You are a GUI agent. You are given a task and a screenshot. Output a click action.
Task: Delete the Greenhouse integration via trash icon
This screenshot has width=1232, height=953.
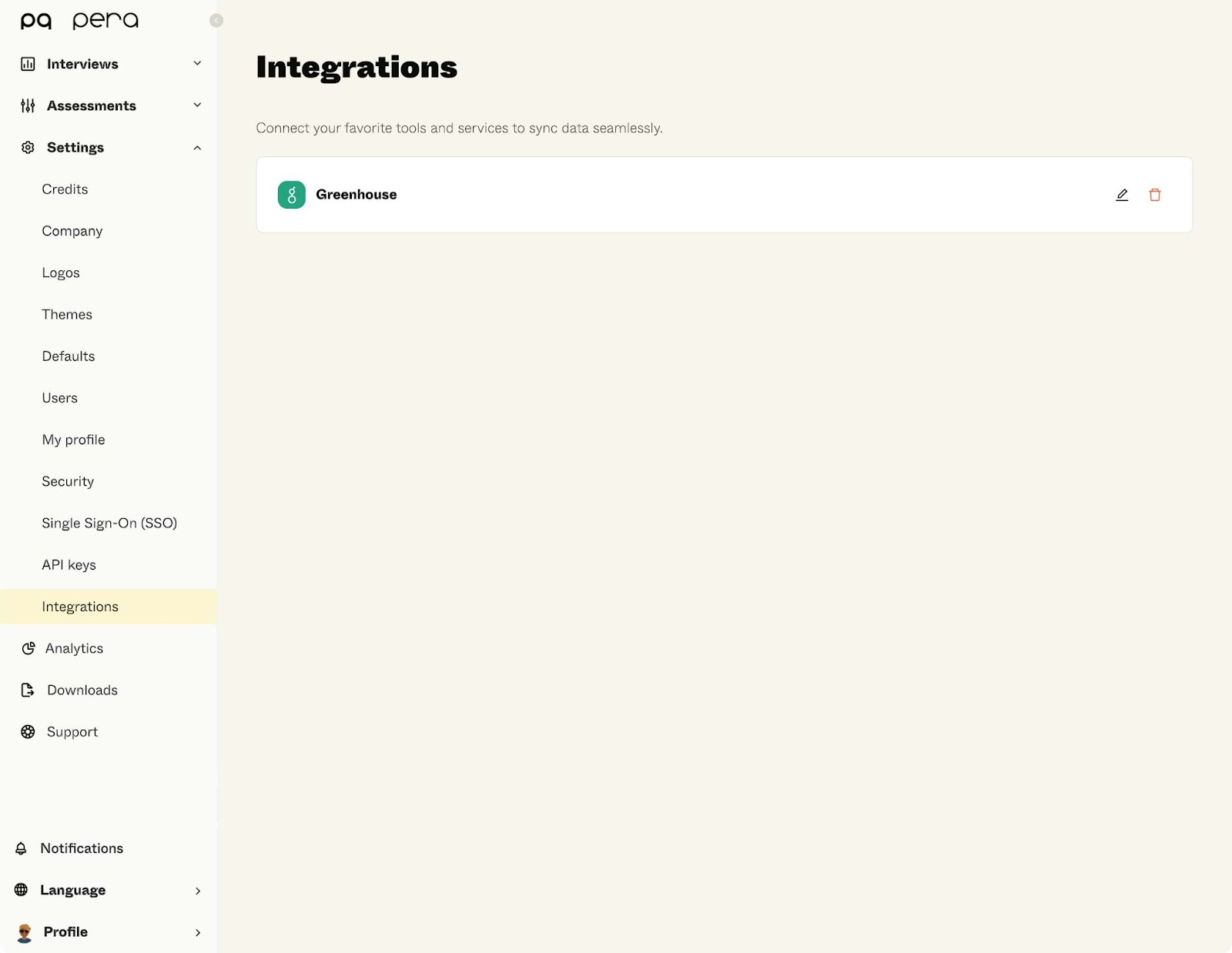click(x=1154, y=195)
